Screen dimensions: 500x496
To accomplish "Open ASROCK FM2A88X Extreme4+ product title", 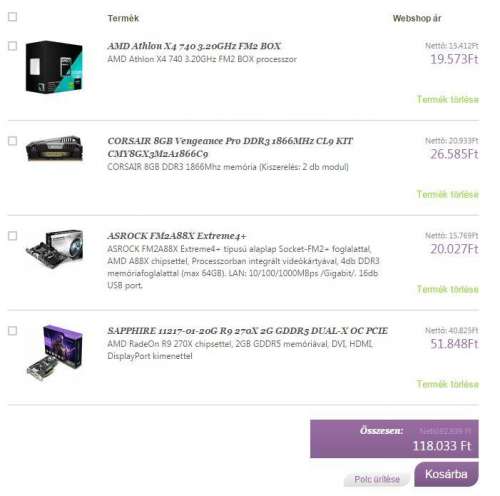I will point(177,236).
